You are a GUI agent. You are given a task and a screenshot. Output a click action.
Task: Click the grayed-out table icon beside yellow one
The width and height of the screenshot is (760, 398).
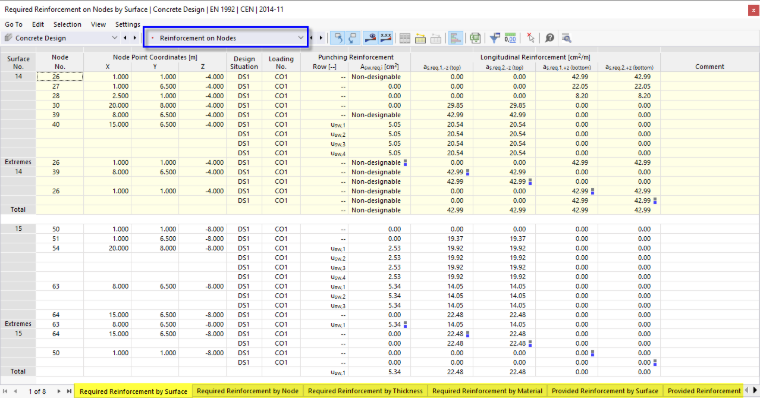435,38
